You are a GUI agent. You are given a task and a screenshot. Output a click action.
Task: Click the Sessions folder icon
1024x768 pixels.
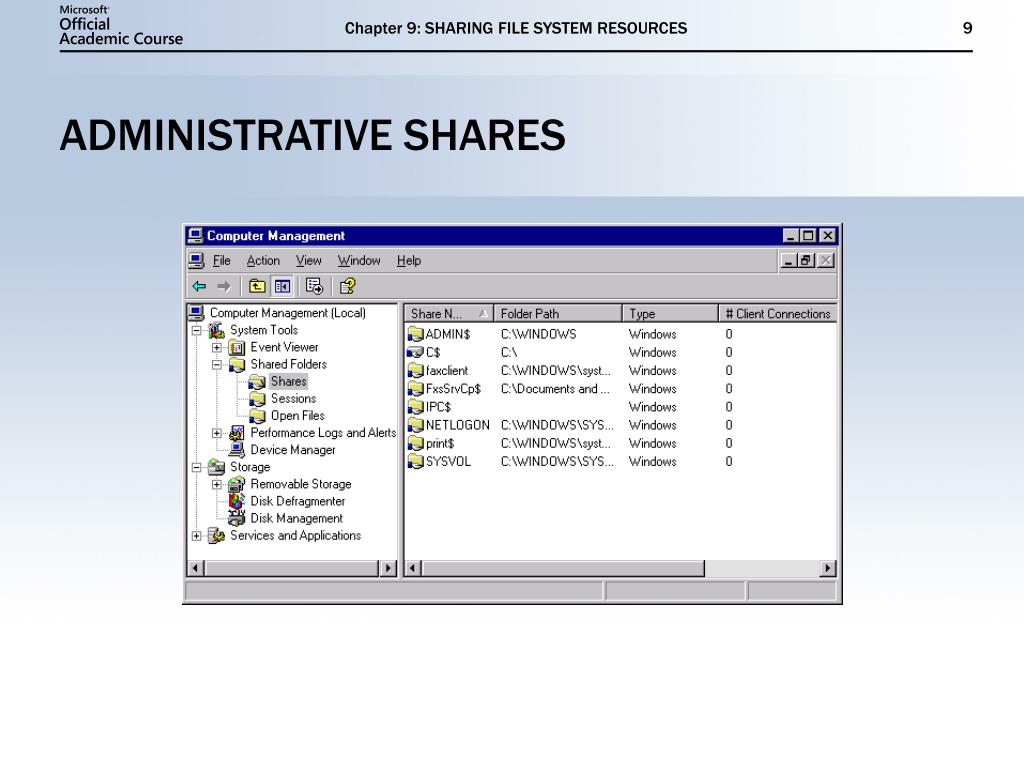point(257,398)
